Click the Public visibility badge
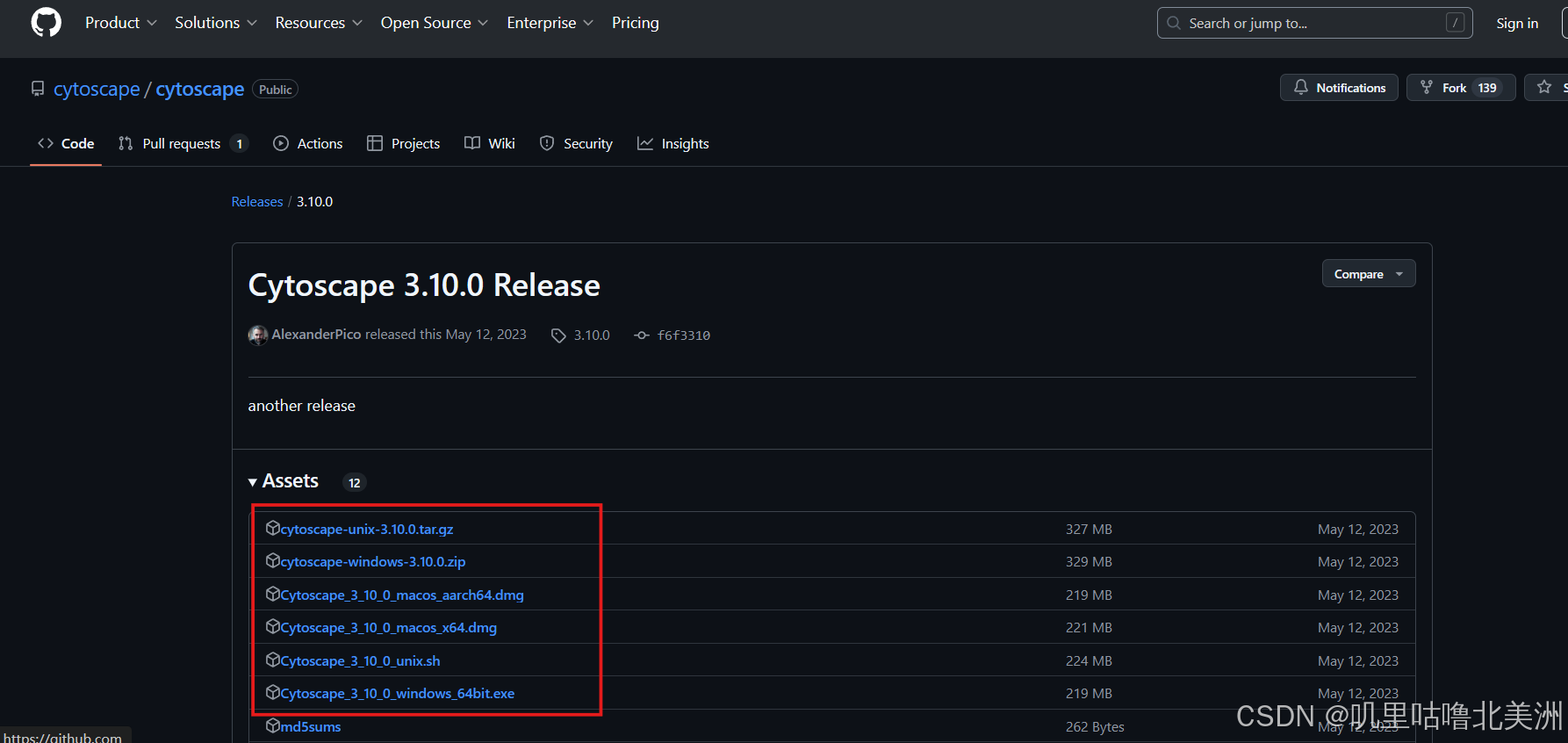Screen dimensions: 1568x743 point(276,90)
